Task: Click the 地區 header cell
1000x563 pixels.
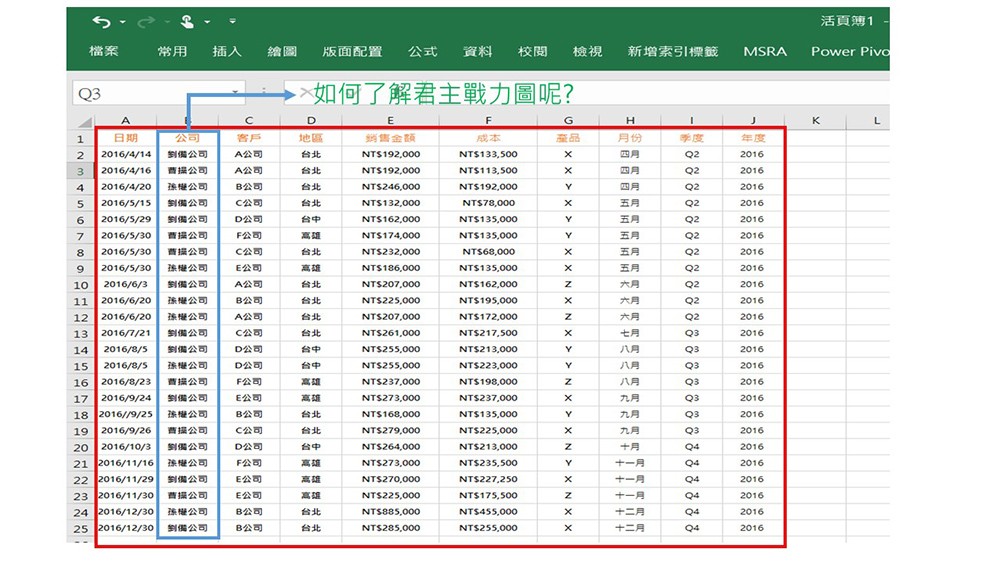Action: coord(311,138)
